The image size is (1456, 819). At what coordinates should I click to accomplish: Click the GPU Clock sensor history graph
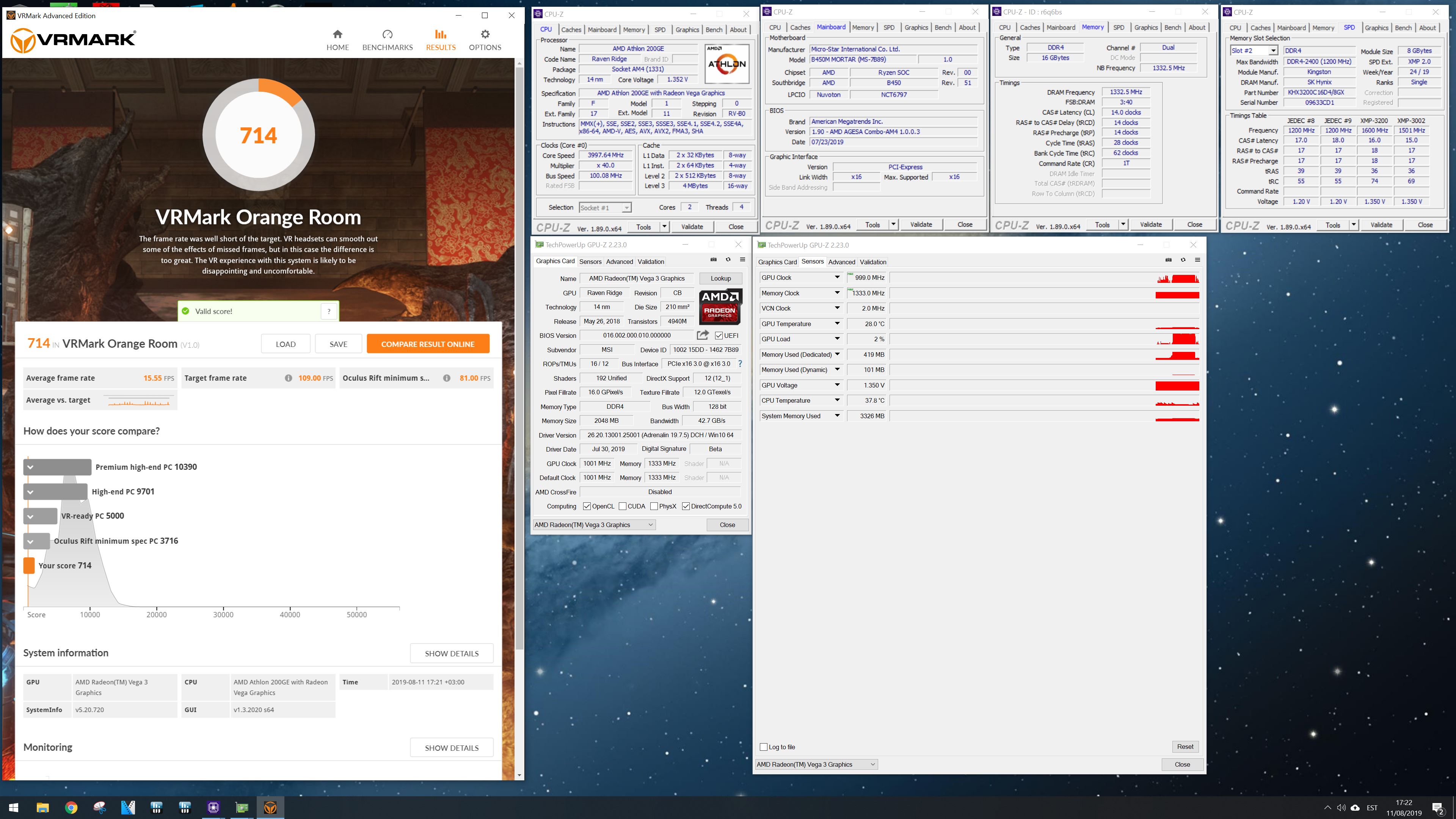pyautogui.click(x=1045, y=278)
